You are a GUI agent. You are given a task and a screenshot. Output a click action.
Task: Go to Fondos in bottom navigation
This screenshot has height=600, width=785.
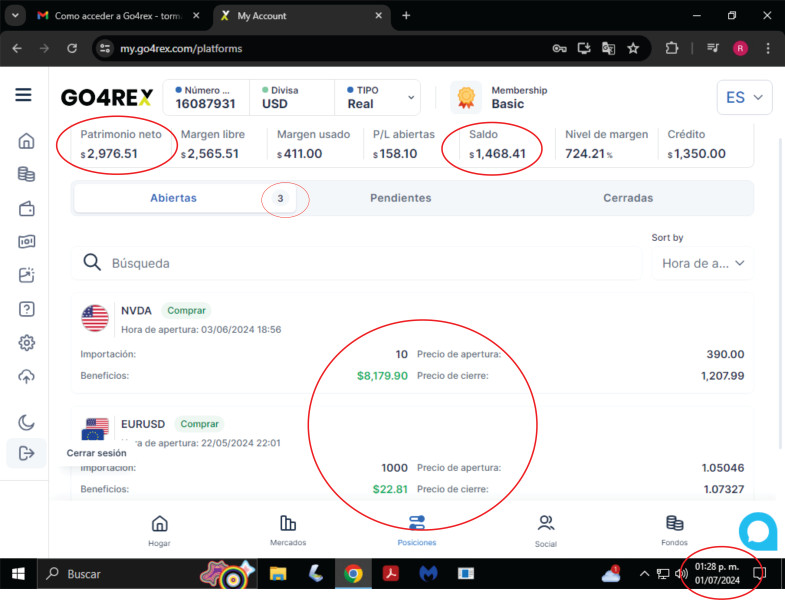pyautogui.click(x=674, y=531)
